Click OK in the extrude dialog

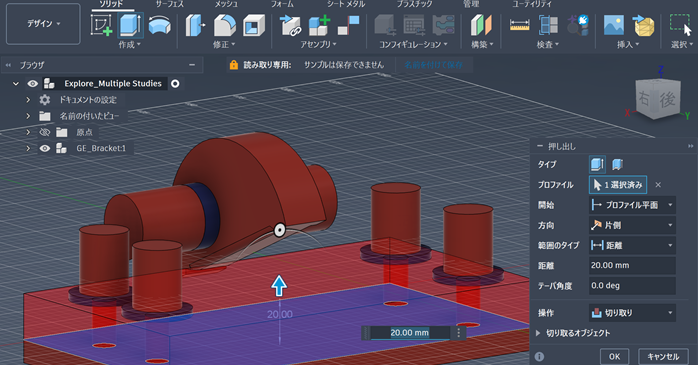[x=614, y=357]
